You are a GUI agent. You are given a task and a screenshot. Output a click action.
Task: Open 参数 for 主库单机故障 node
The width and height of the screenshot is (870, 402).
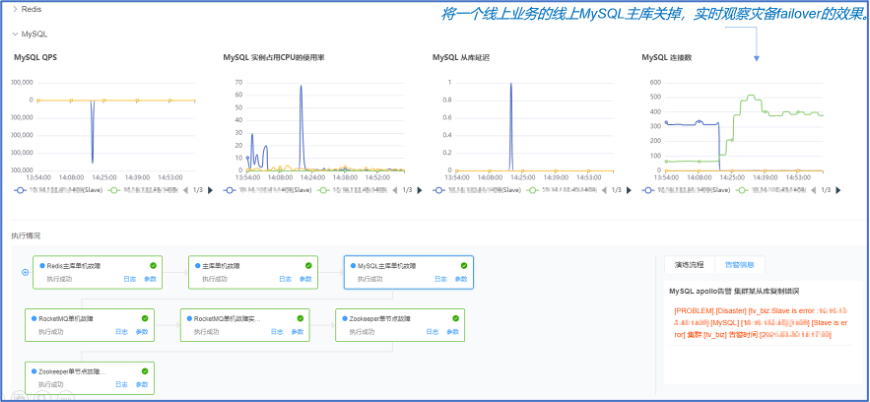click(x=306, y=279)
